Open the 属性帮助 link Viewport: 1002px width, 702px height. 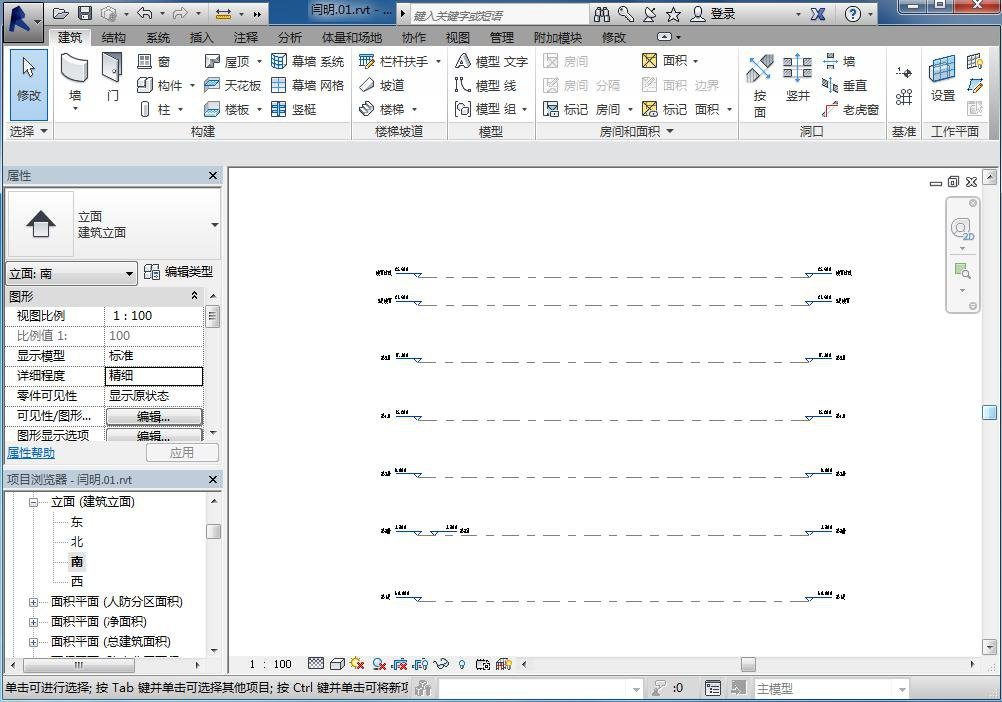click(x=31, y=453)
